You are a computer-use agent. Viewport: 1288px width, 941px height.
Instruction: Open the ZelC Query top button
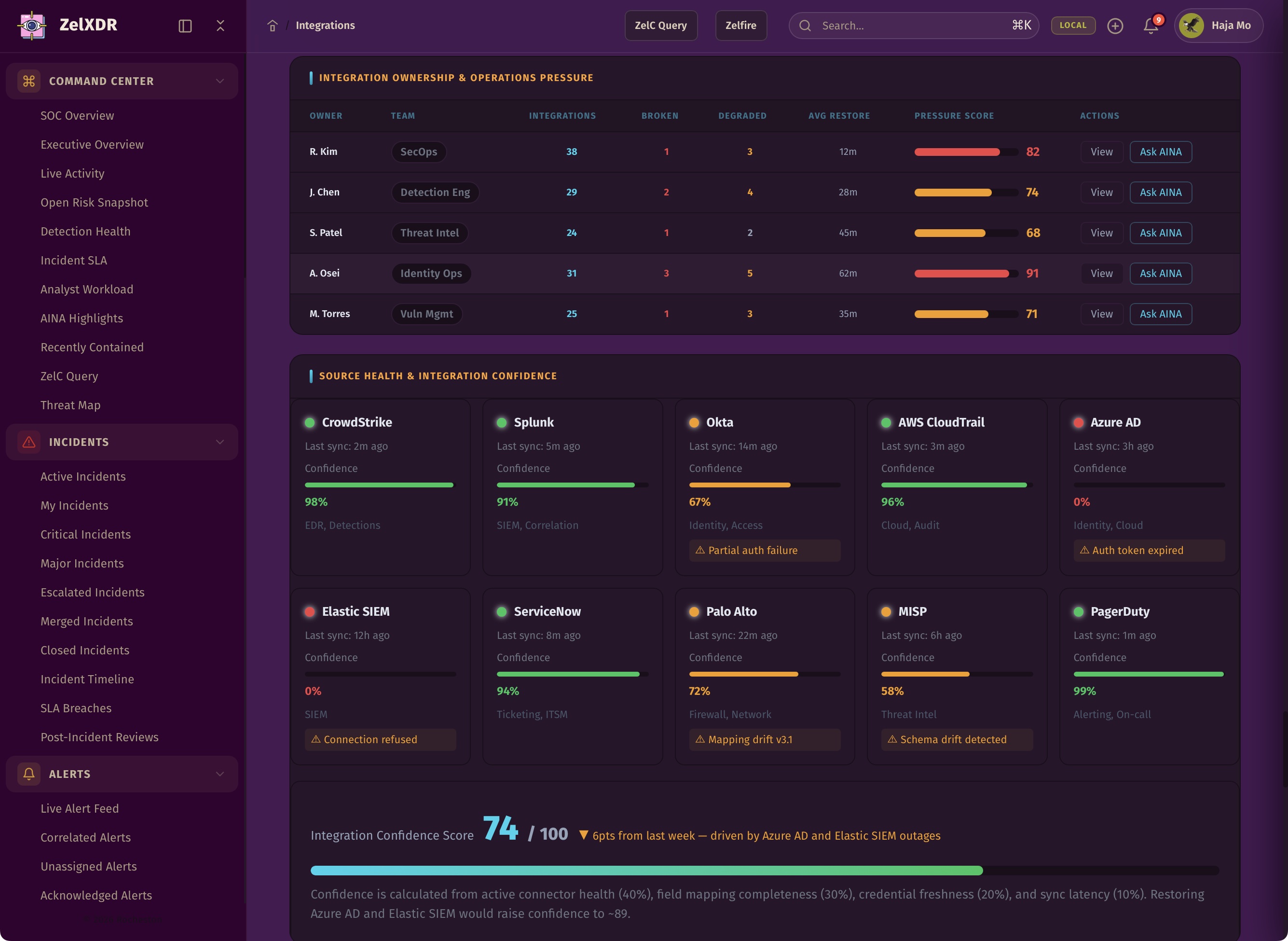pos(660,26)
